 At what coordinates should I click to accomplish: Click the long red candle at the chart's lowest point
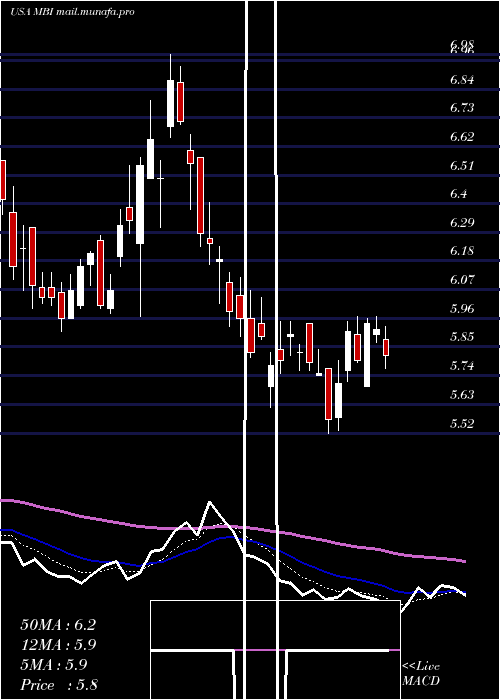[x=329, y=394]
